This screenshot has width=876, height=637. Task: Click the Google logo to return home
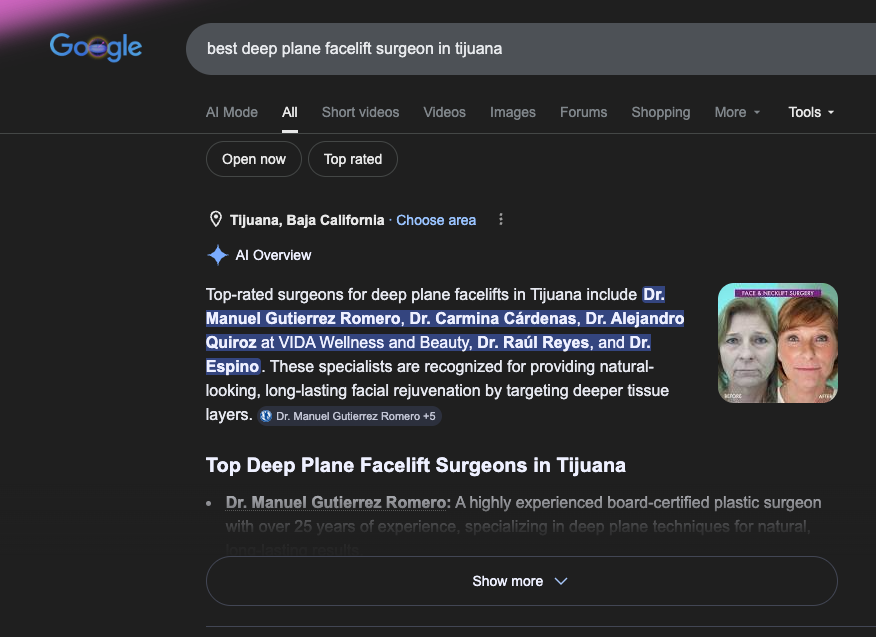coord(94,46)
